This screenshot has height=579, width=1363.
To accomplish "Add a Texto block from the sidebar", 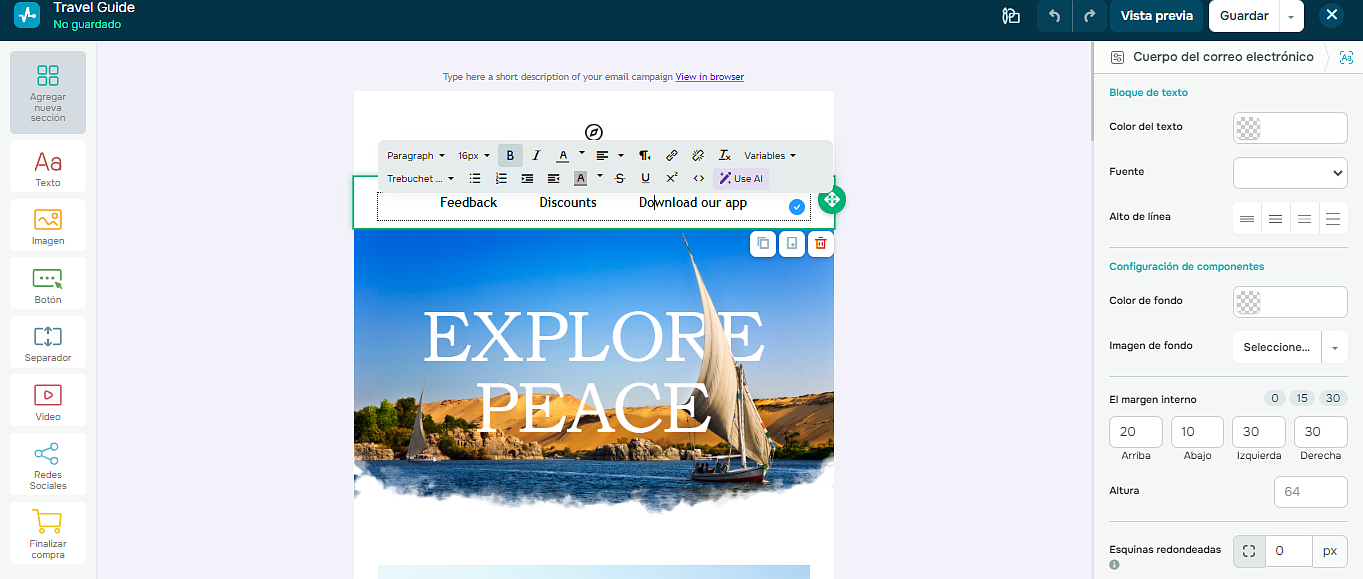I will point(48,166).
